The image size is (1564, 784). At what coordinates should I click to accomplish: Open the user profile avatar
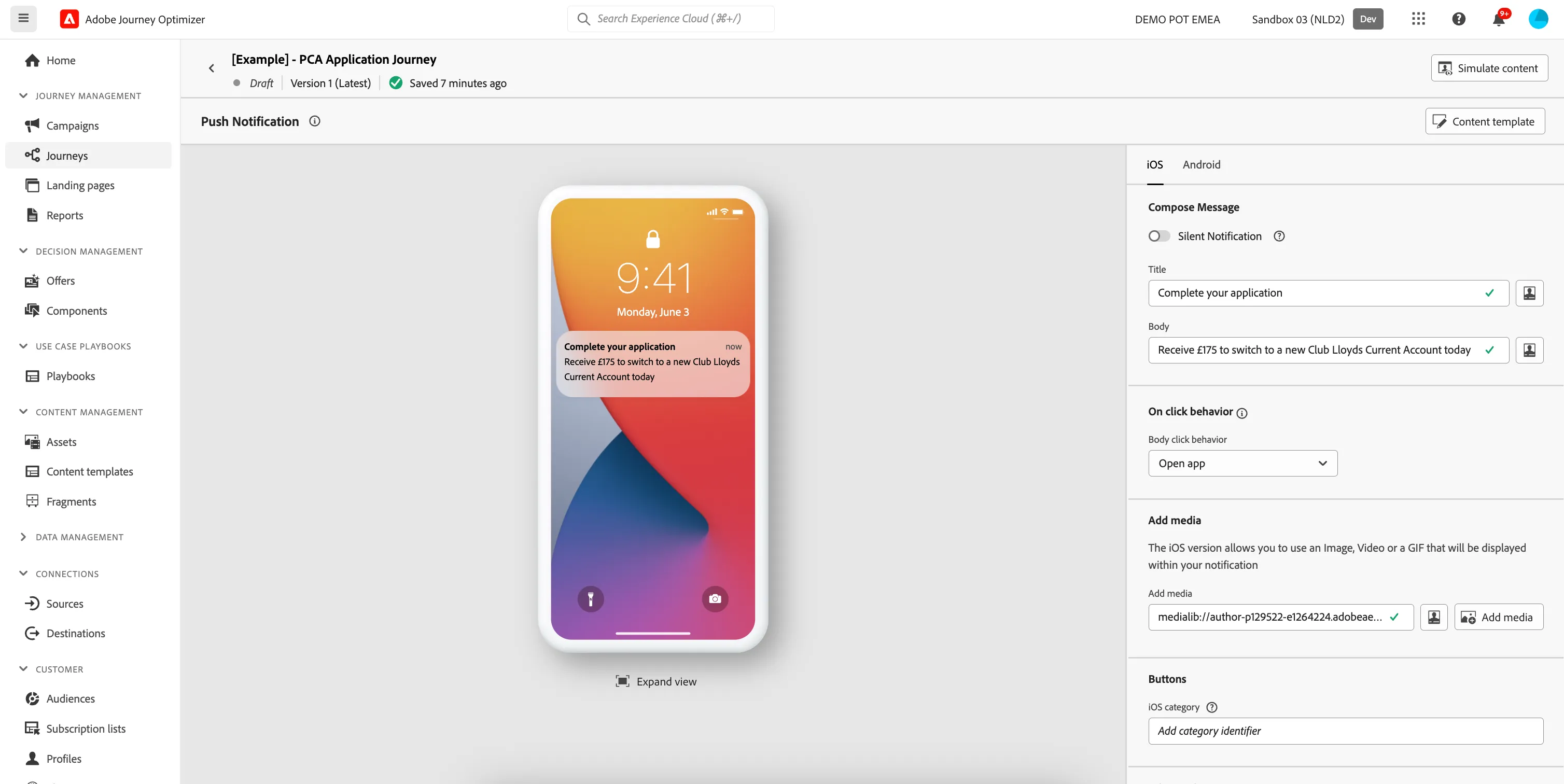(x=1538, y=19)
